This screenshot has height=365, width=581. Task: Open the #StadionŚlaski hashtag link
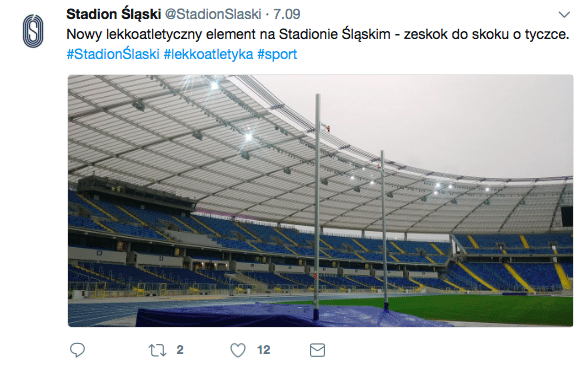[x=113, y=54]
